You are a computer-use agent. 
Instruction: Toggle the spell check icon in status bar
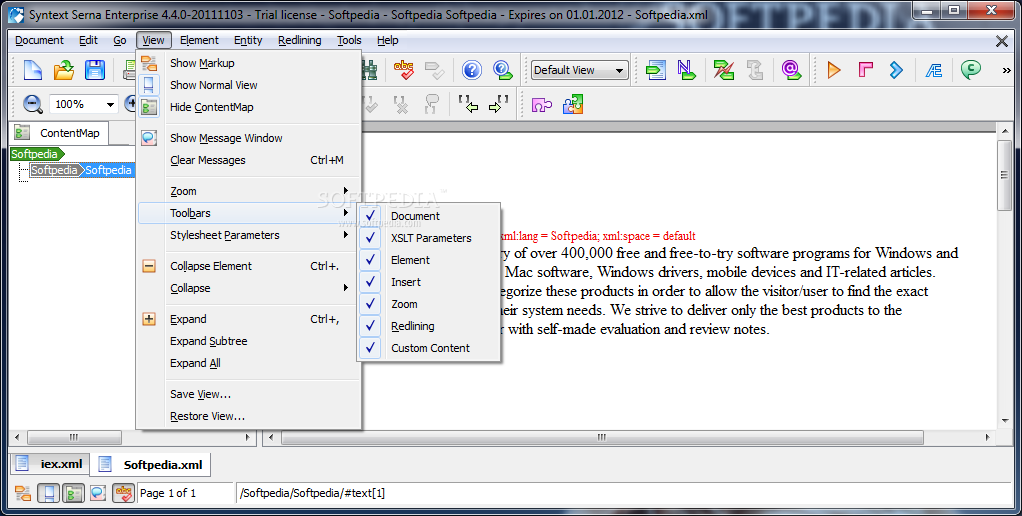123,493
